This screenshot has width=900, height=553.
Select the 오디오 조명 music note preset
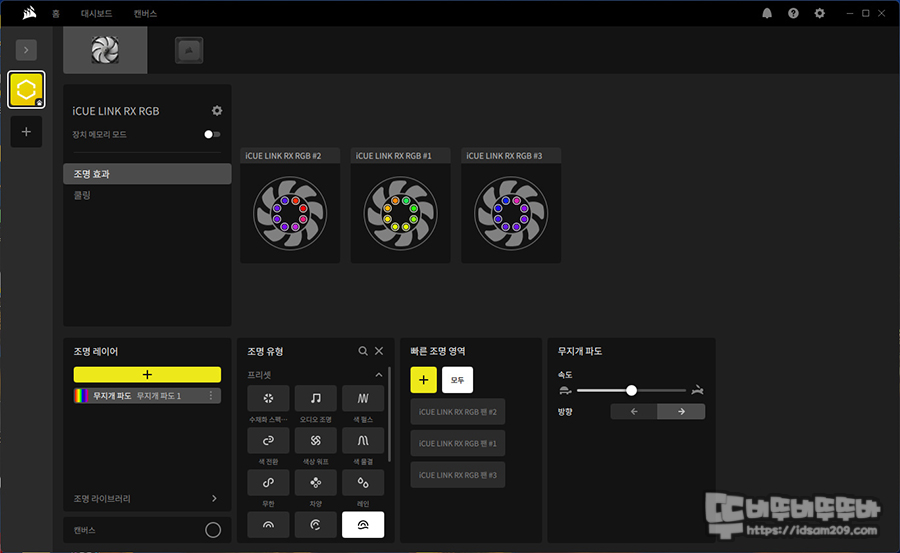click(x=315, y=398)
